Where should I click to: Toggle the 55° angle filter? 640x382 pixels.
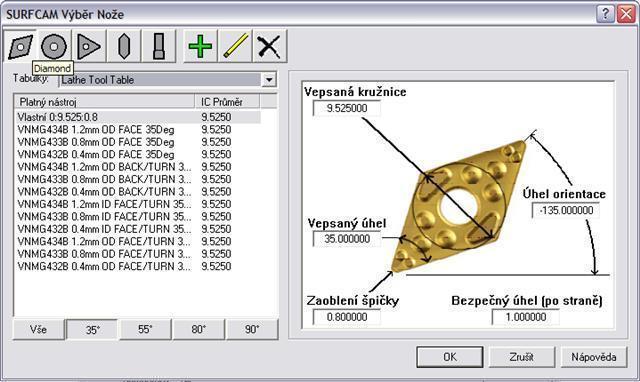[145, 330]
